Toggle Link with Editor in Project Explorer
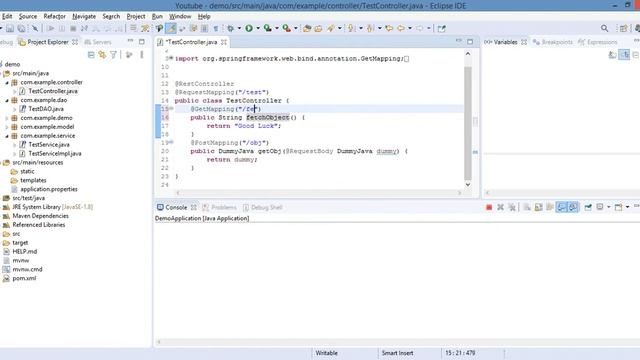 coord(102,55)
